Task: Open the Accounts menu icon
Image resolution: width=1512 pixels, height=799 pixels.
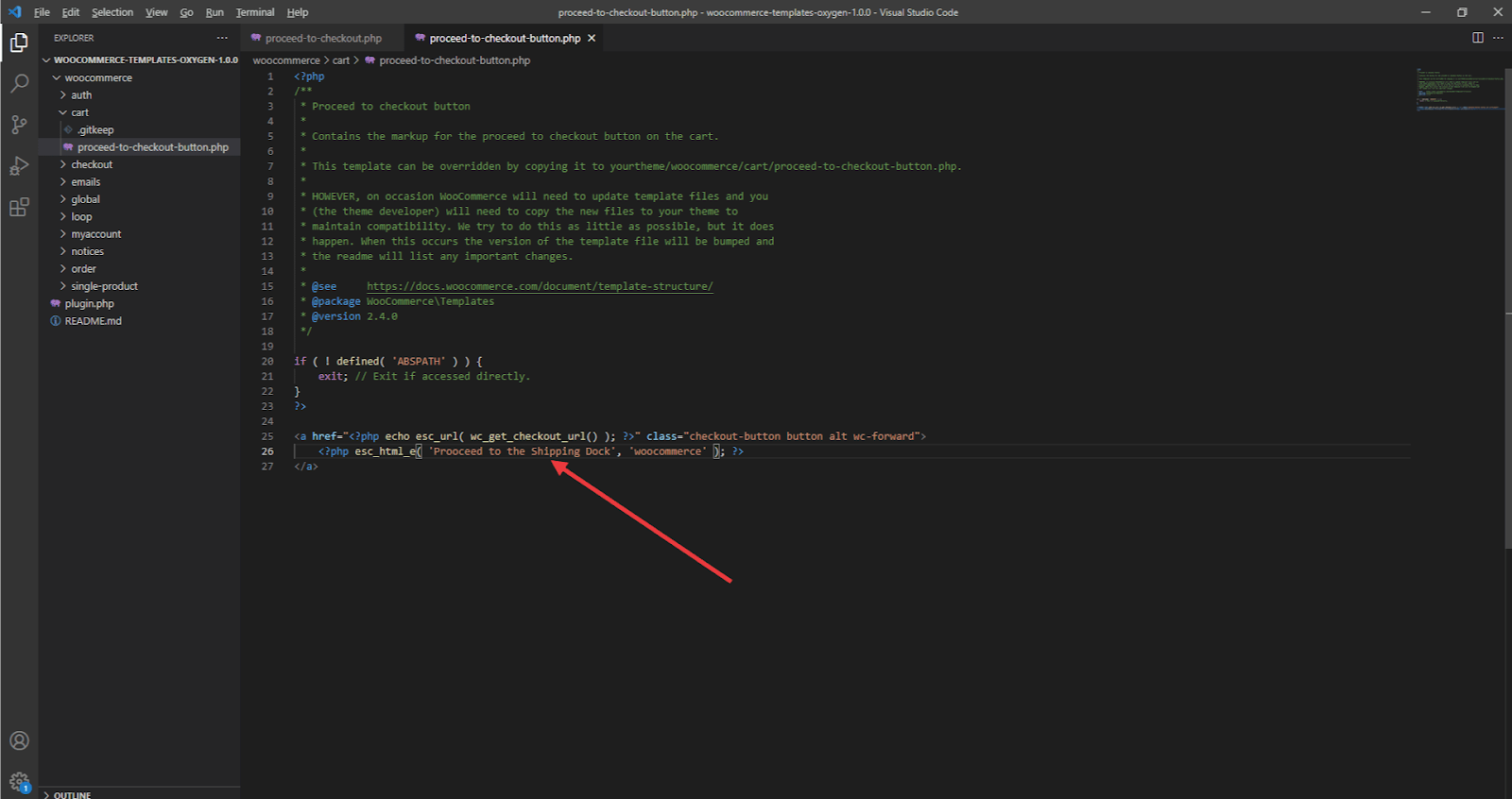Action: [19, 740]
